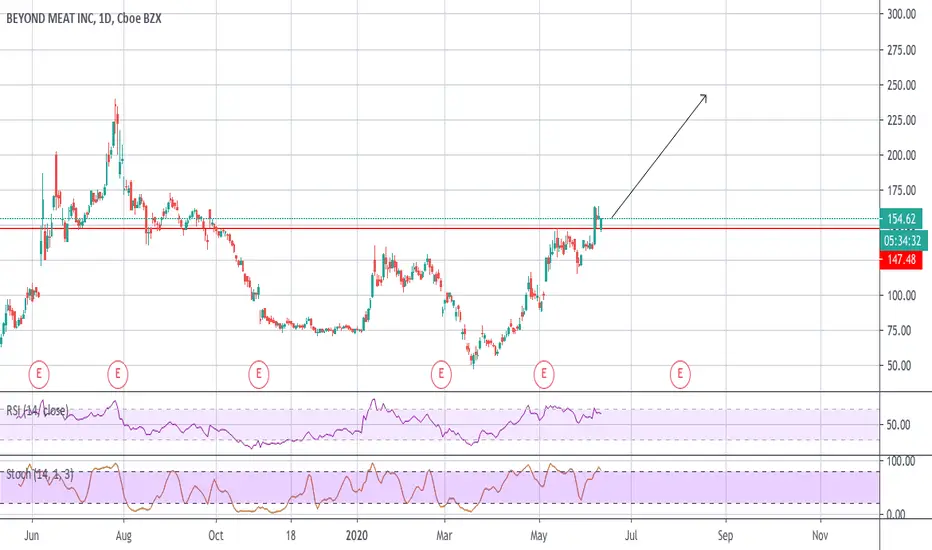Click the earnings marker near June
The image size is (932, 550).
click(39, 374)
